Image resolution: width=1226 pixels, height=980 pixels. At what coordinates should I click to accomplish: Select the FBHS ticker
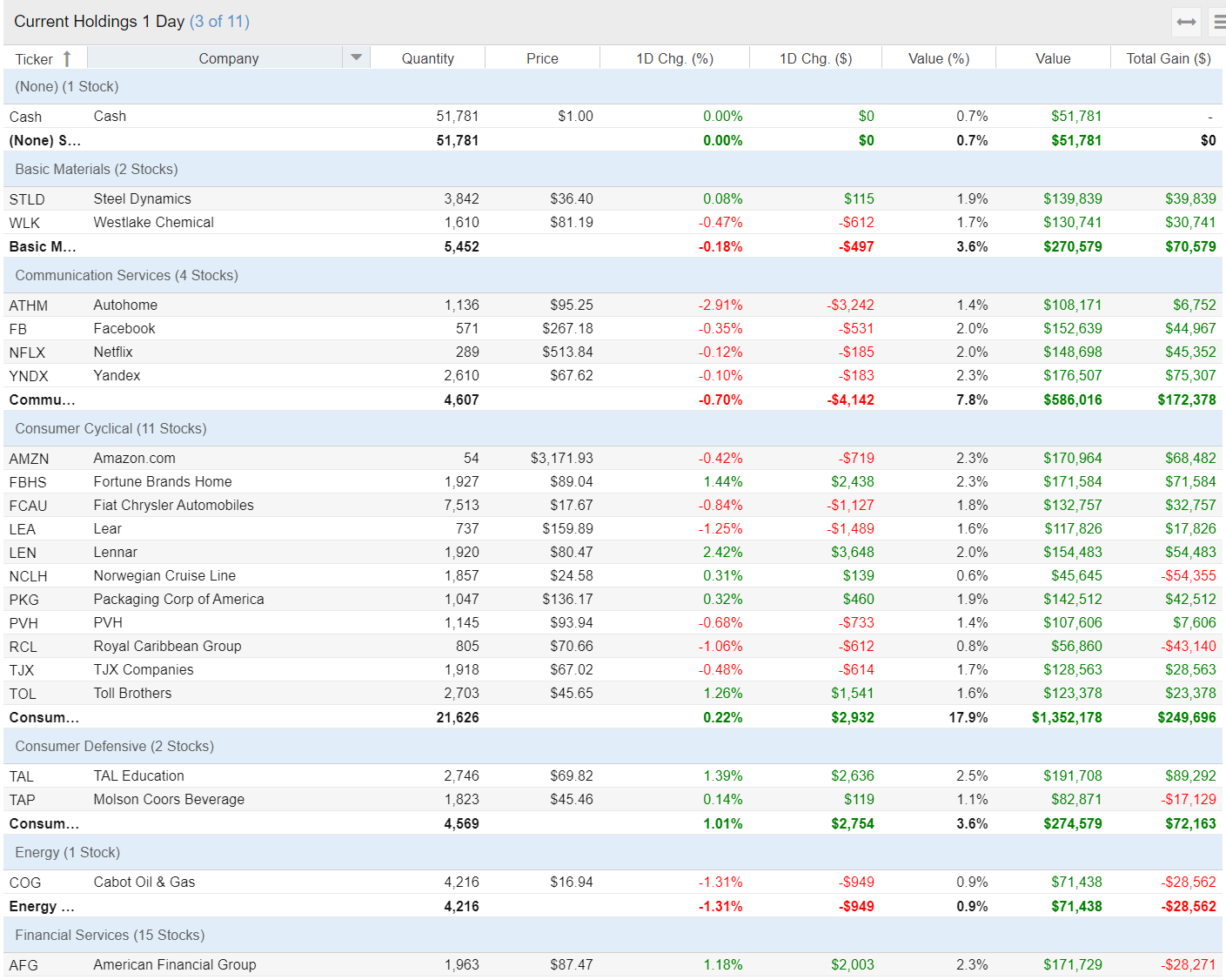(x=28, y=482)
